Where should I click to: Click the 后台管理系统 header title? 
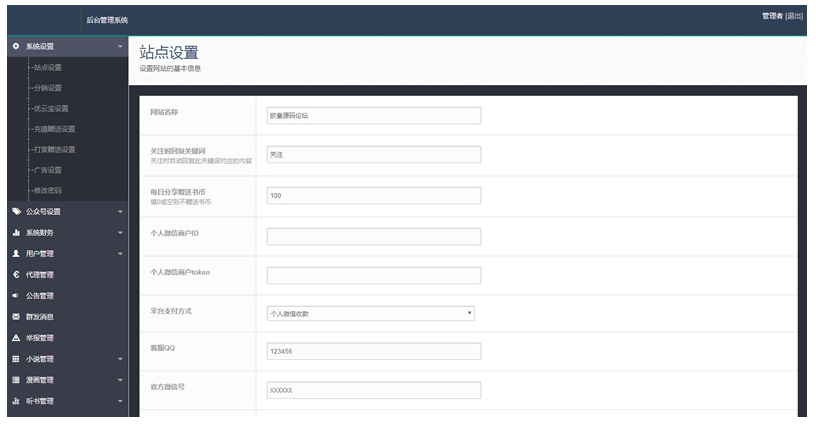(107, 20)
